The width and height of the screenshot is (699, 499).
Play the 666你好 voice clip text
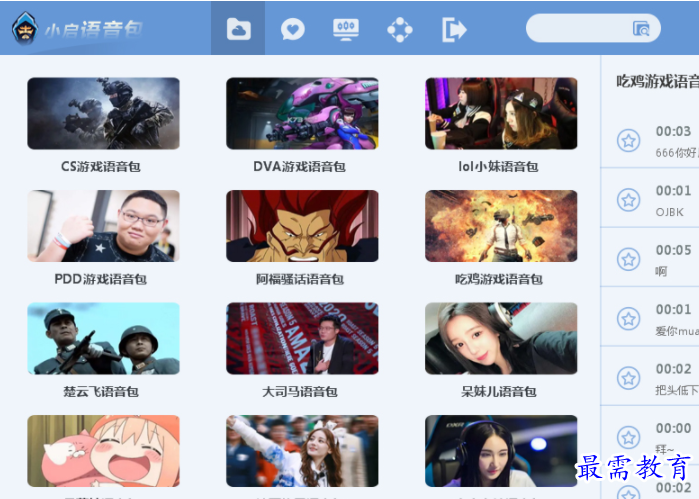click(x=677, y=153)
